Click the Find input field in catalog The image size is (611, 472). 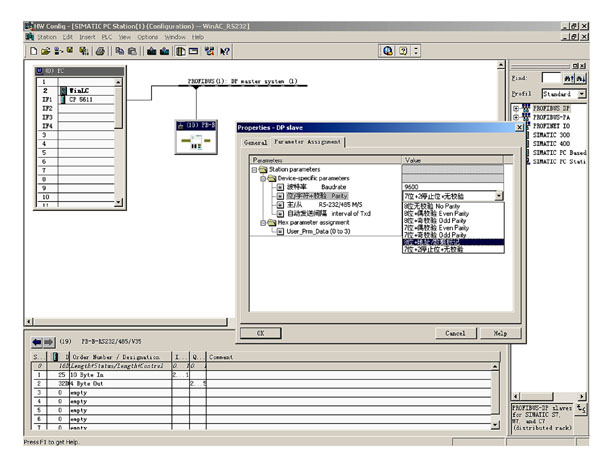[551, 78]
